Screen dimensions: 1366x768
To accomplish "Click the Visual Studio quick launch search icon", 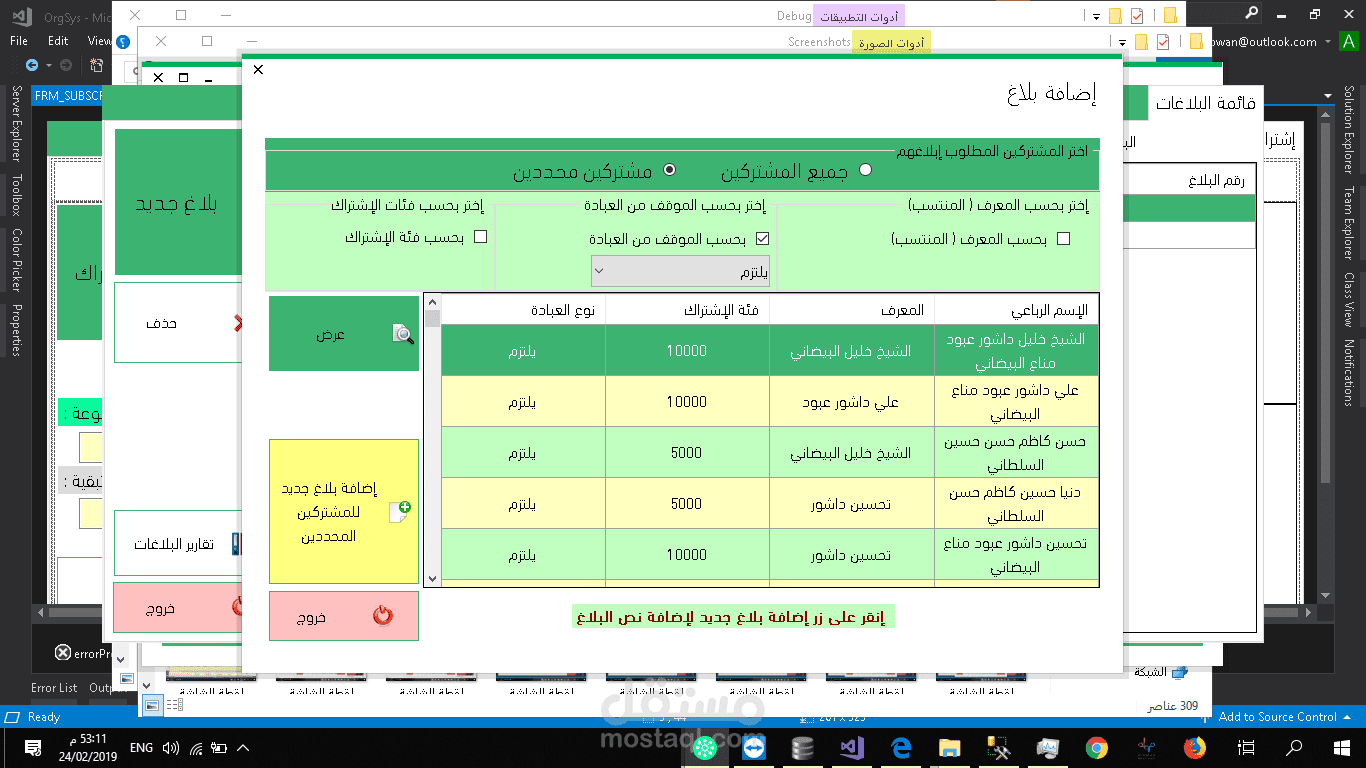I will (x=1251, y=13).
